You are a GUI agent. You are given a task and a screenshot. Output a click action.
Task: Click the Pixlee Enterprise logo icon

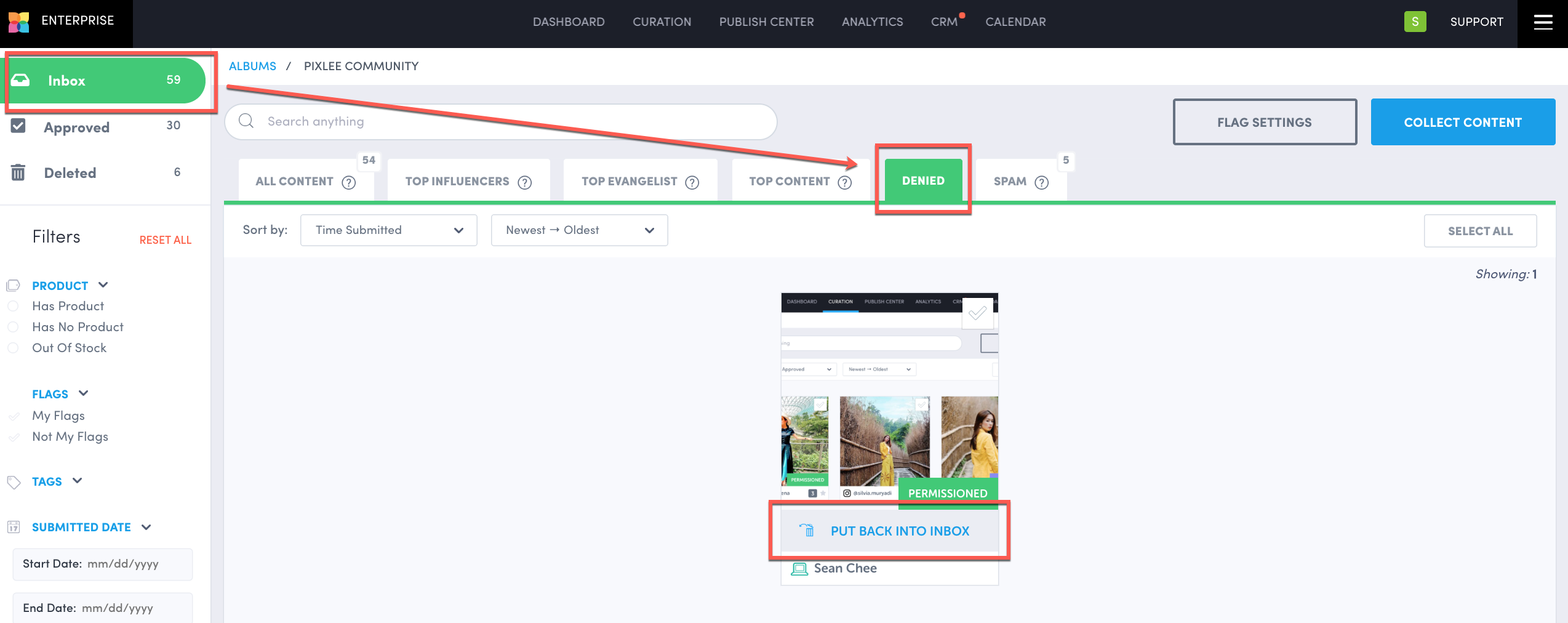click(x=18, y=22)
